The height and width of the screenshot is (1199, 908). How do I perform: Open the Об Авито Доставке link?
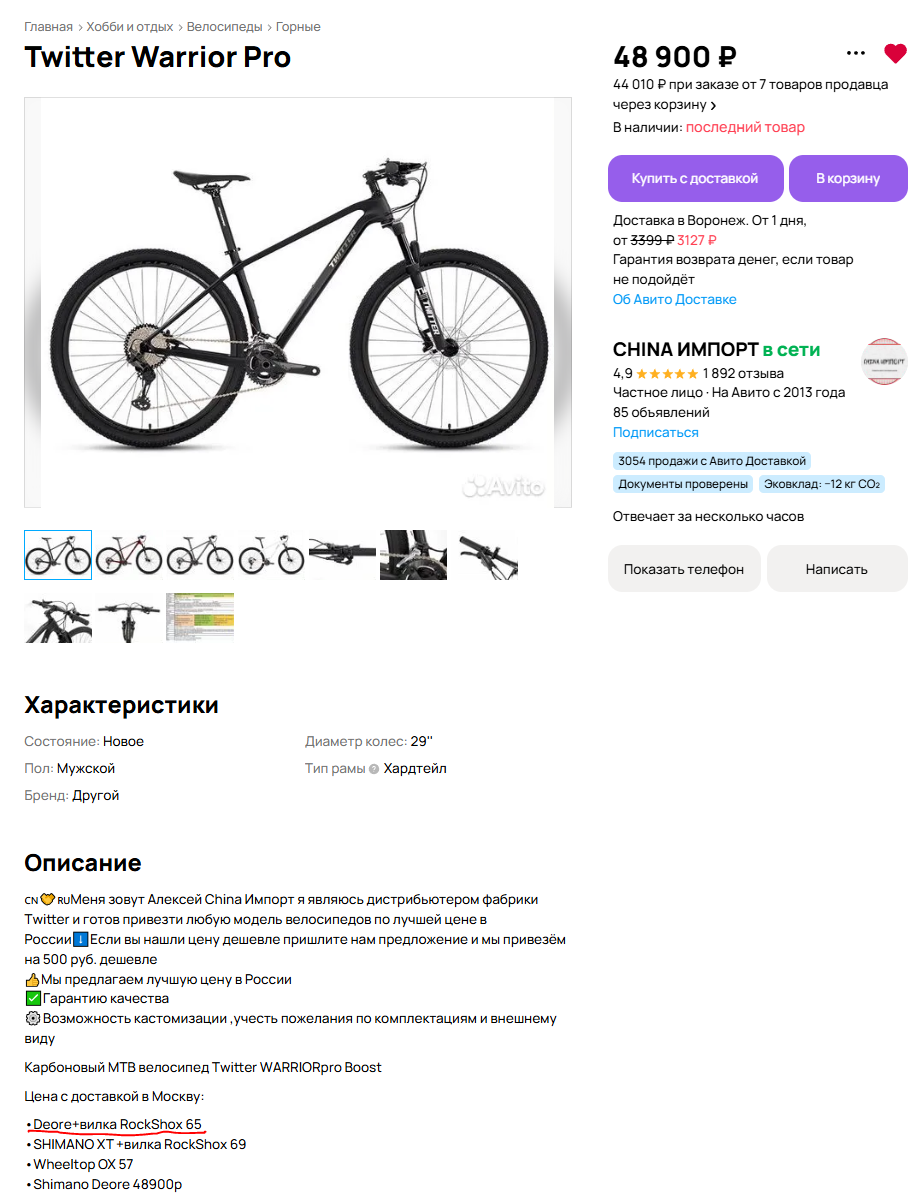tap(674, 300)
